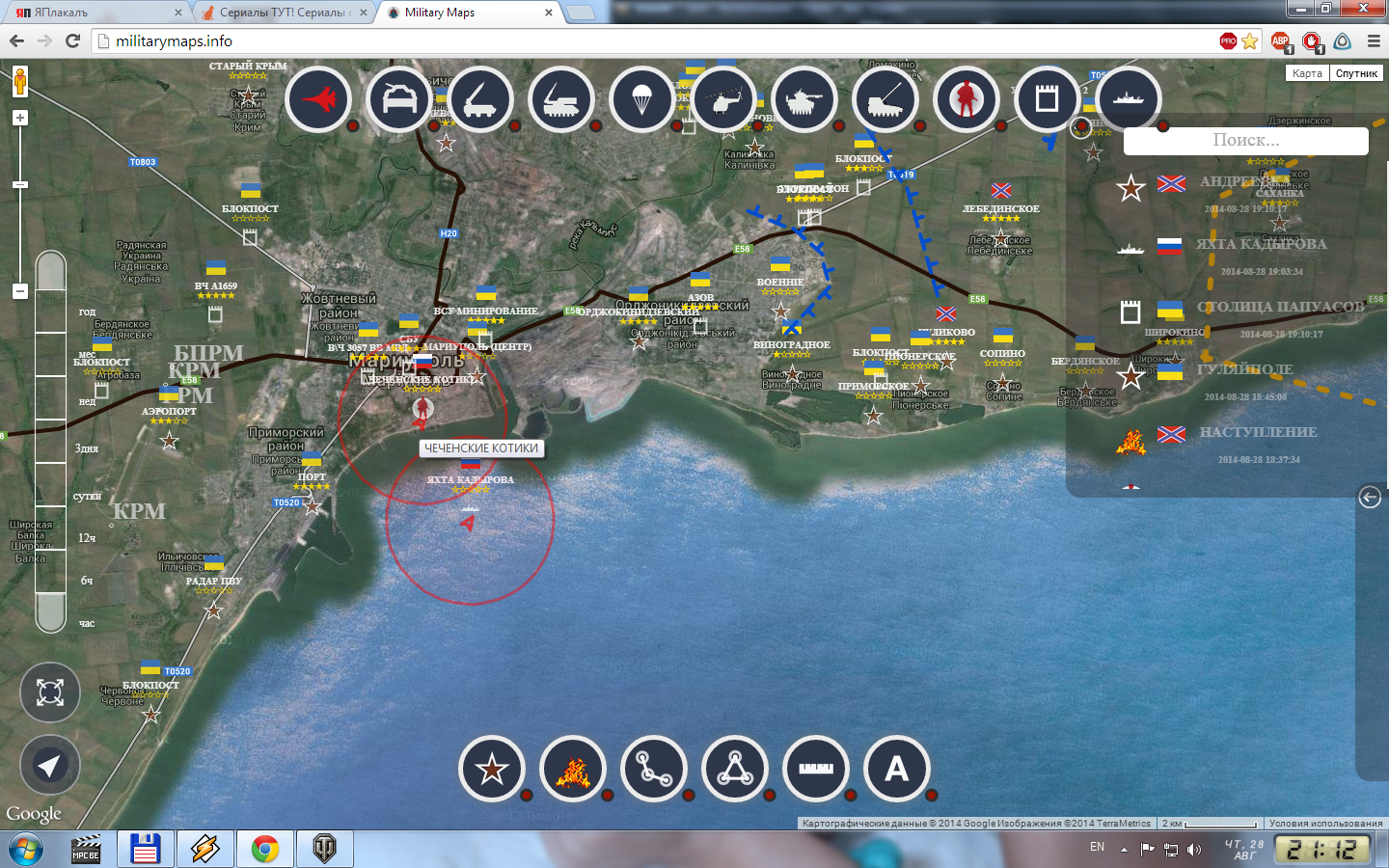Viewport: 1389px width, 868px height.
Task: Toggle the red dot under the rocket launcher
Action: tap(515, 126)
